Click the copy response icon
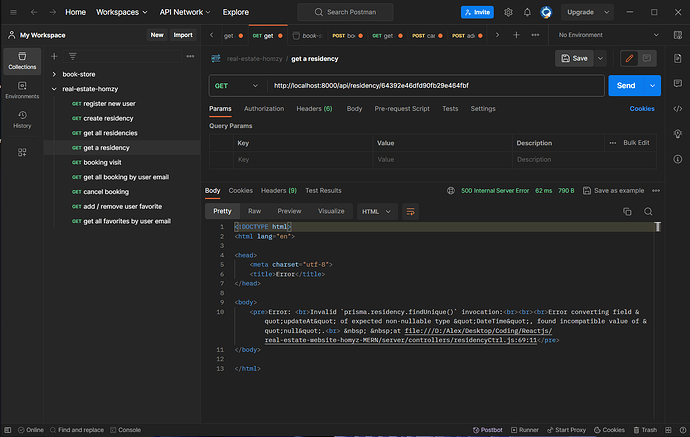 point(627,211)
